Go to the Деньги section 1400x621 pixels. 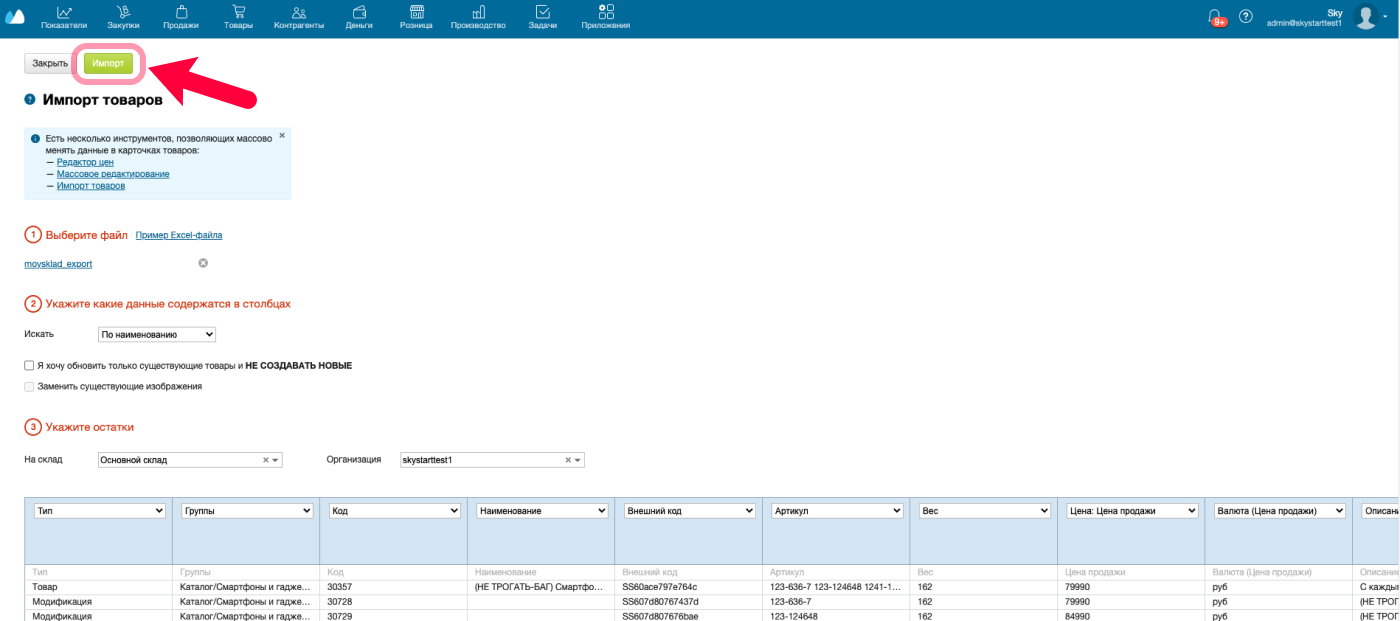(x=360, y=17)
